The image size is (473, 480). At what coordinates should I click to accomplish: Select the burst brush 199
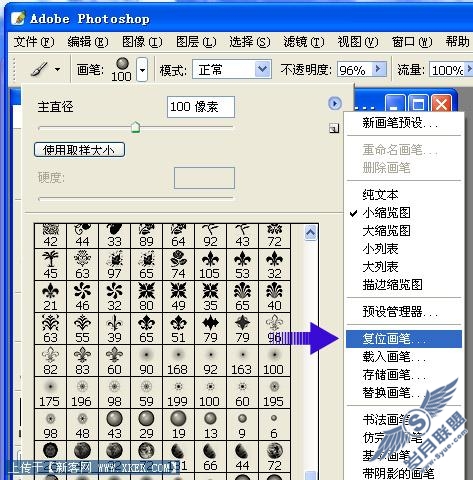coord(178,393)
